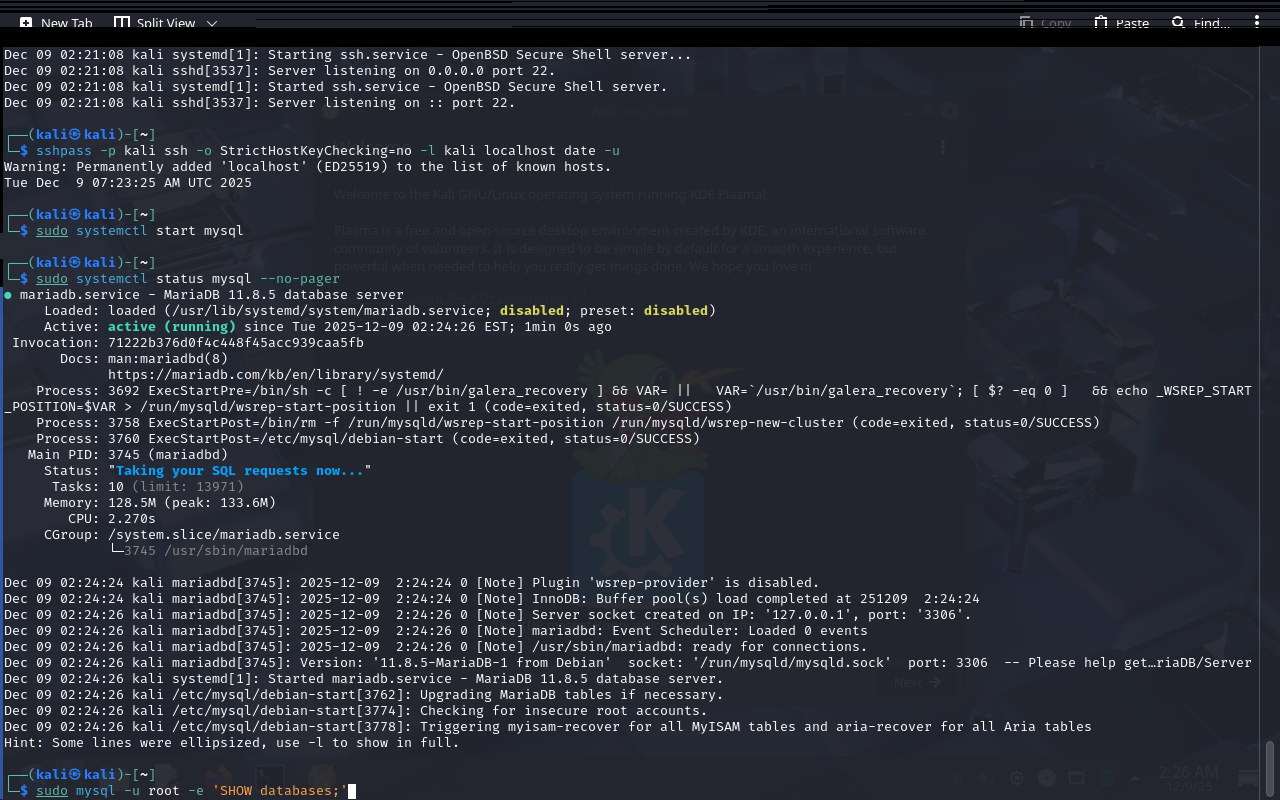Click the green mariadb.service status dot
Screen dimensions: 1280x800
[x=8, y=295]
